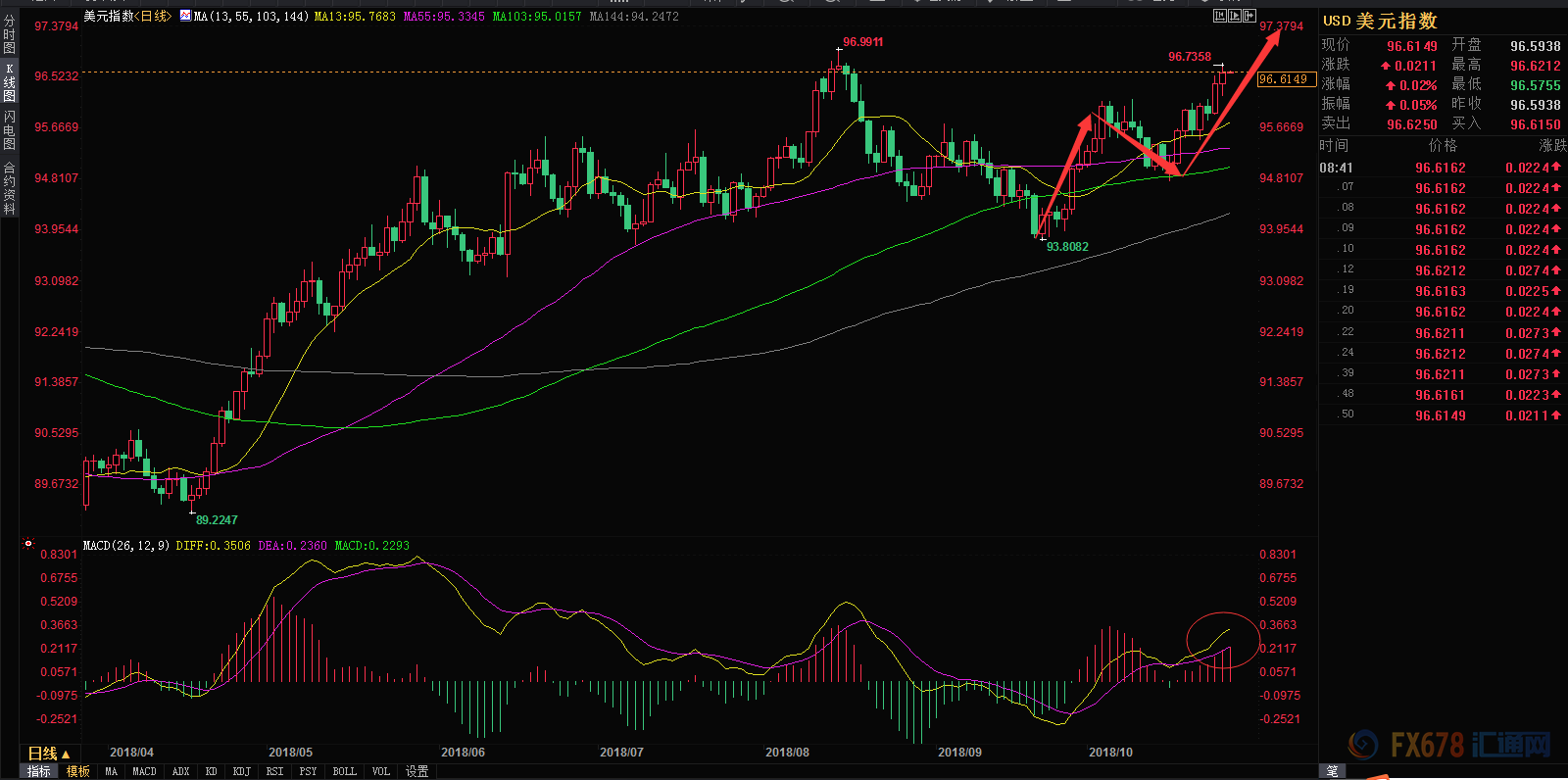This screenshot has width=1568, height=780.
Task: Click the DIFF:0.3506 value label
Action: tap(213, 545)
